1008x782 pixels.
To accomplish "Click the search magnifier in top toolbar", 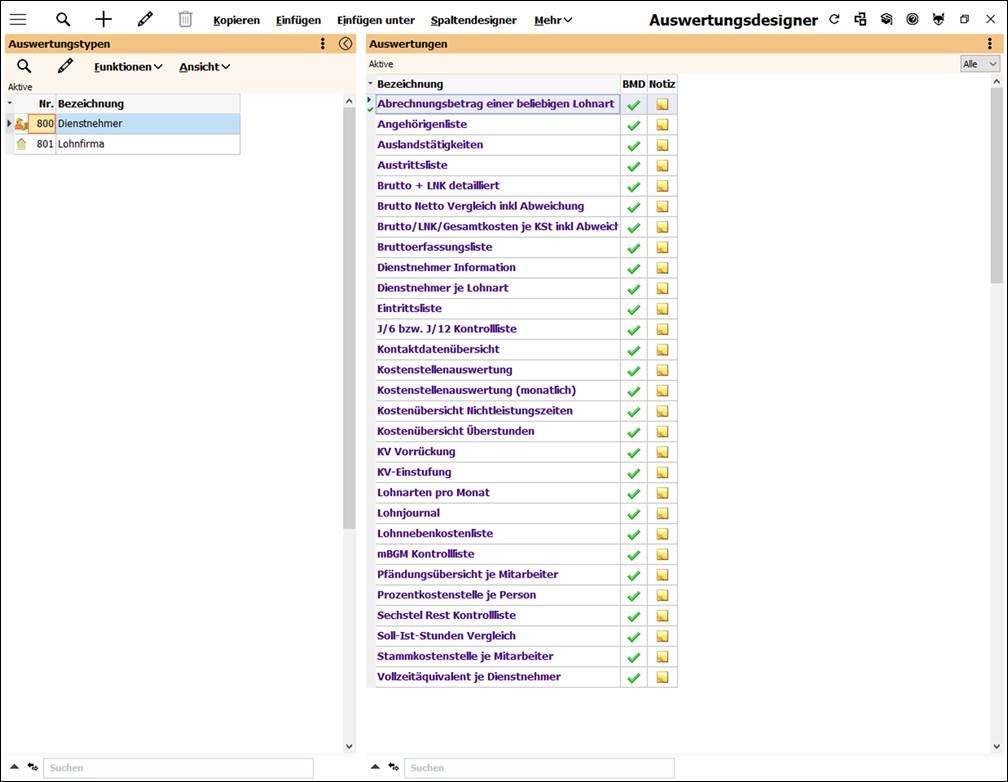I will 63,19.
